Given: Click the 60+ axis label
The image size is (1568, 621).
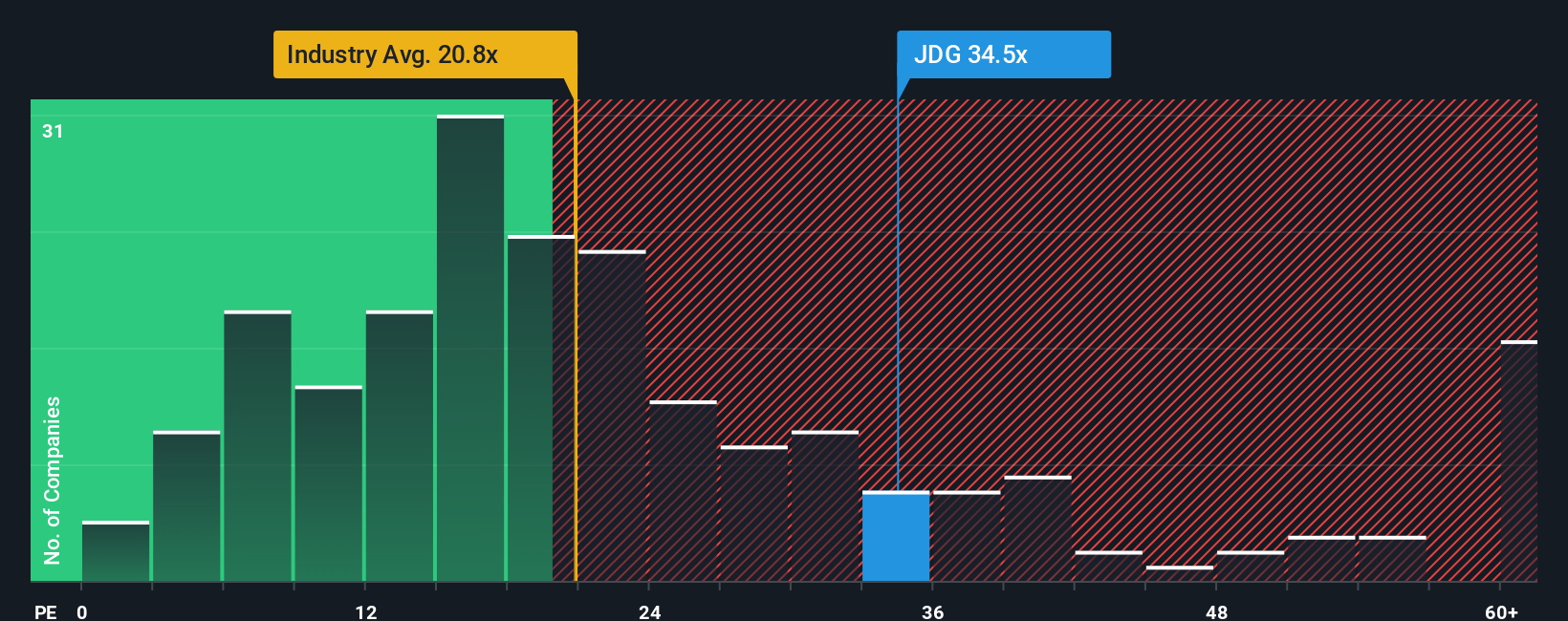Looking at the screenshot, I should coord(1501,611).
